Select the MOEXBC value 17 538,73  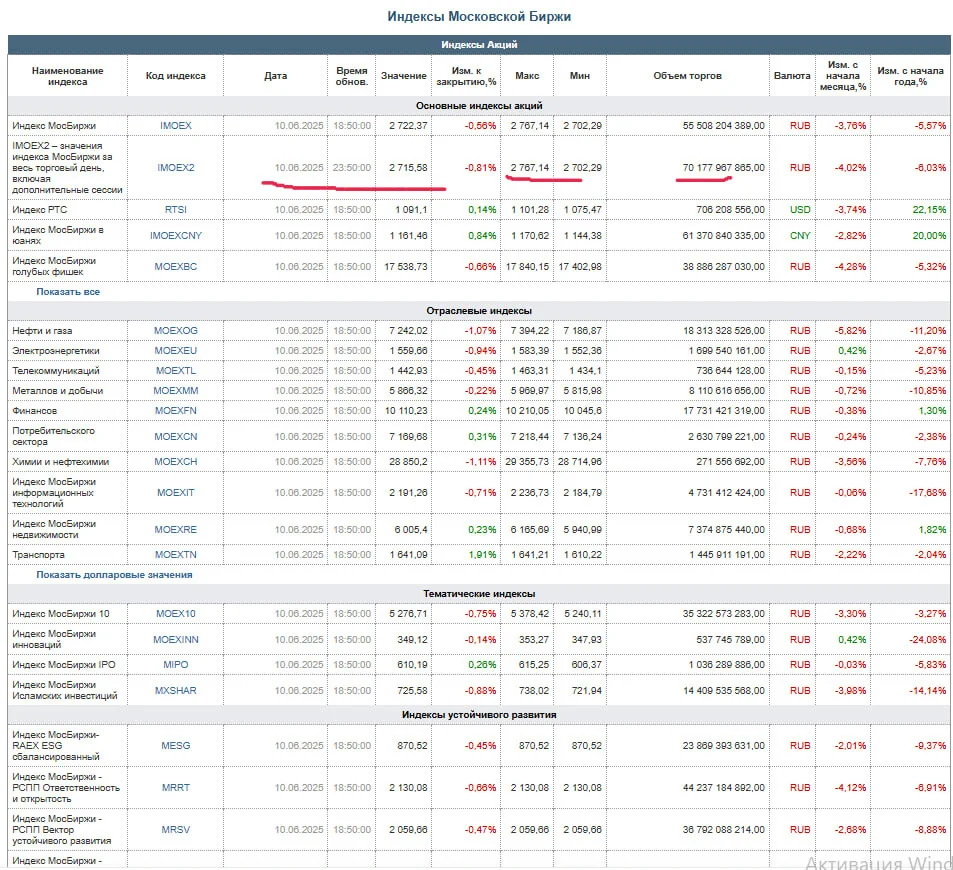[x=406, y=266]
